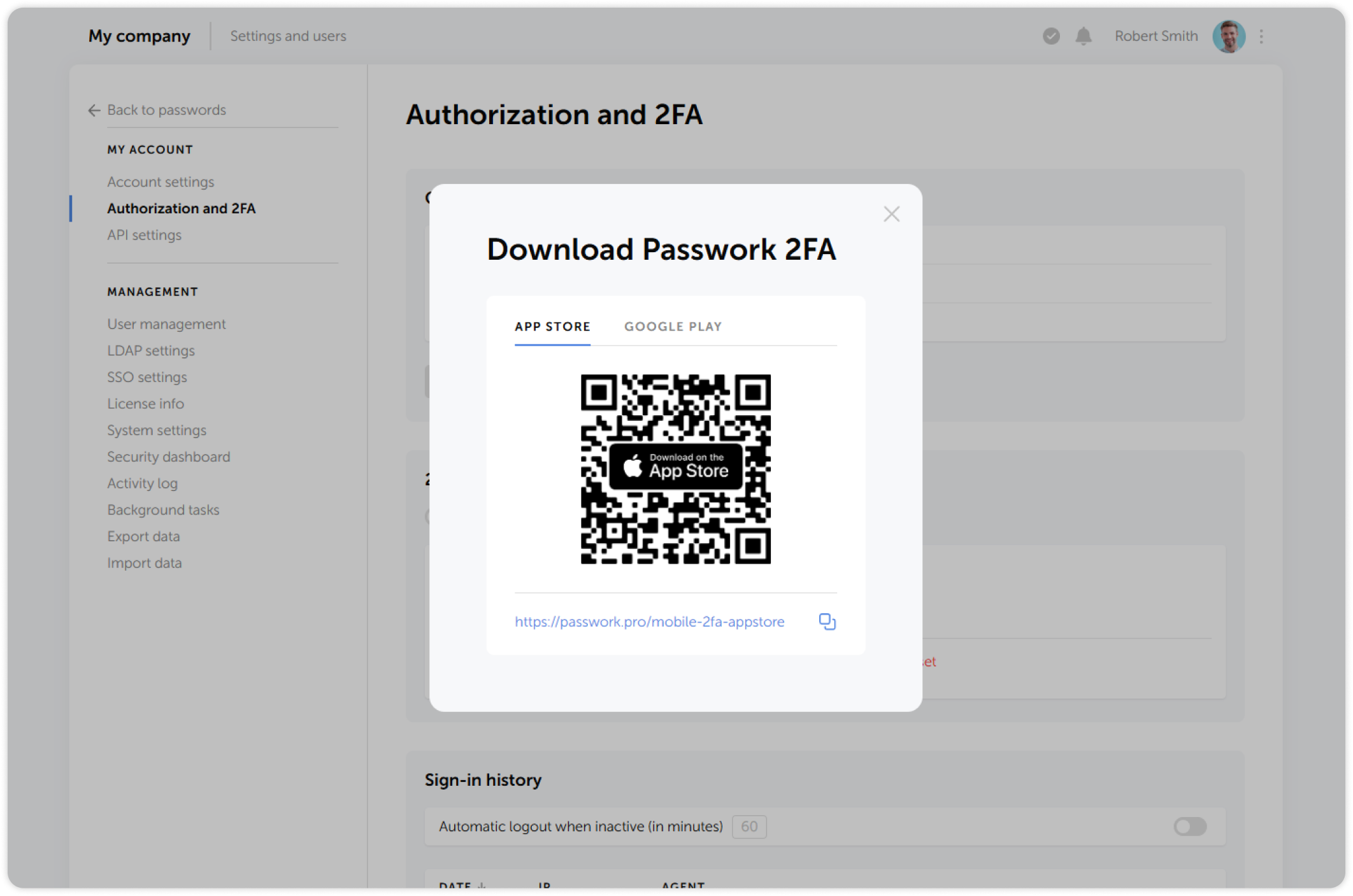Switch to the Google Play tab

[x=673, y=326]
